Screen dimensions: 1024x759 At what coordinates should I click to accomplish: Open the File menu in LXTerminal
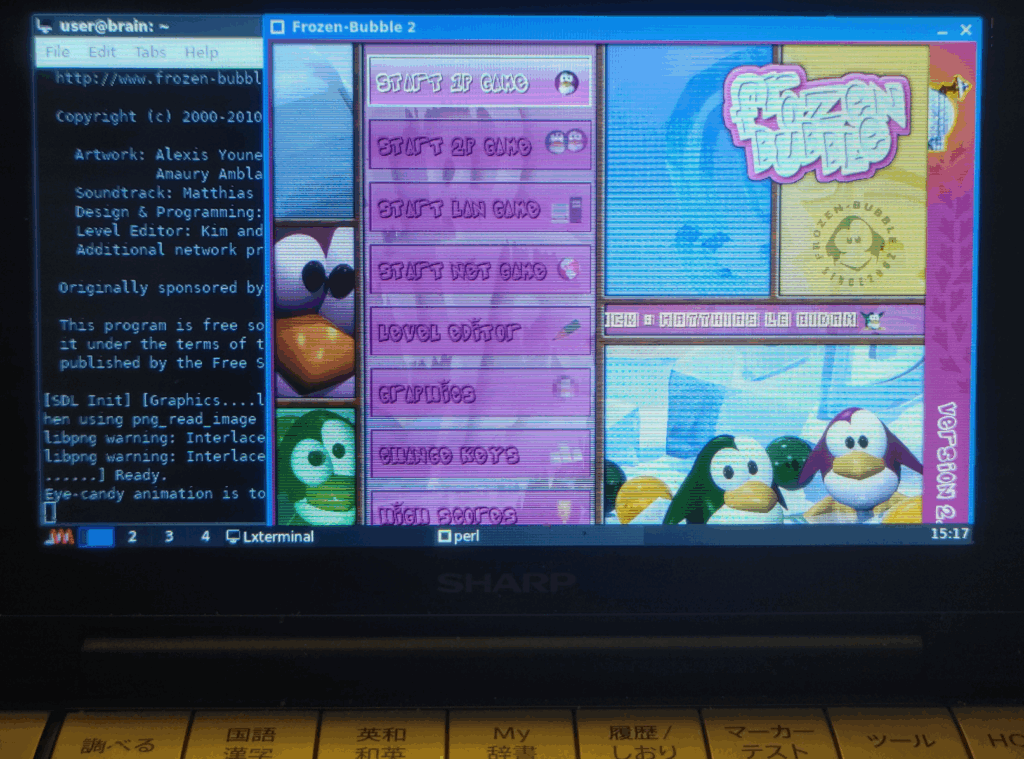[58, 52]
